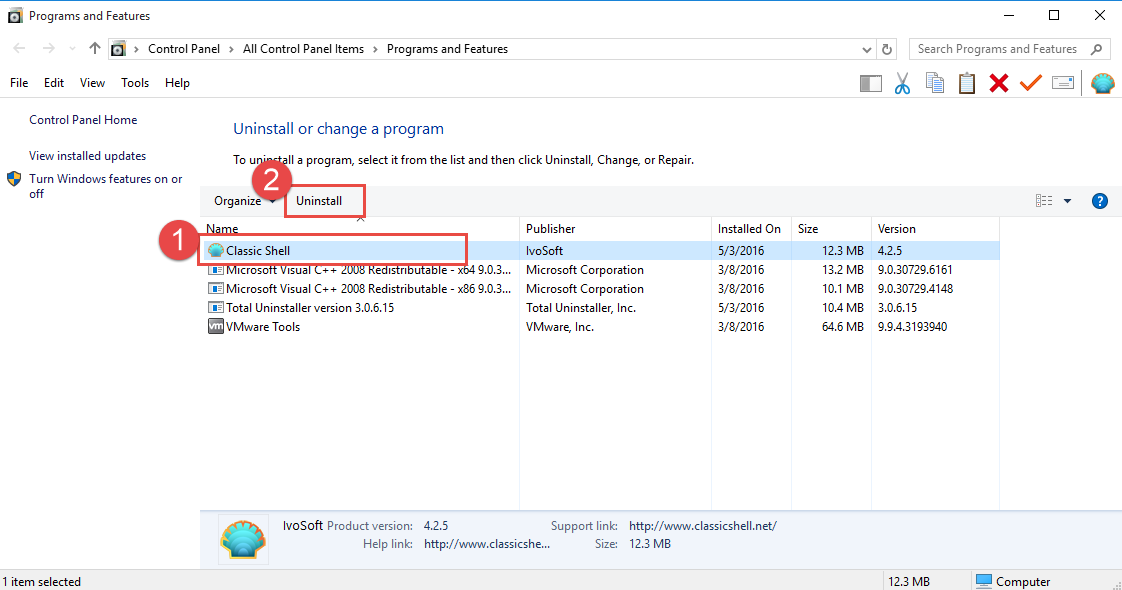Navigate to Control Panel breadcrumb
The width and height of the screenshot is (1122, 590).
(184, 49)
